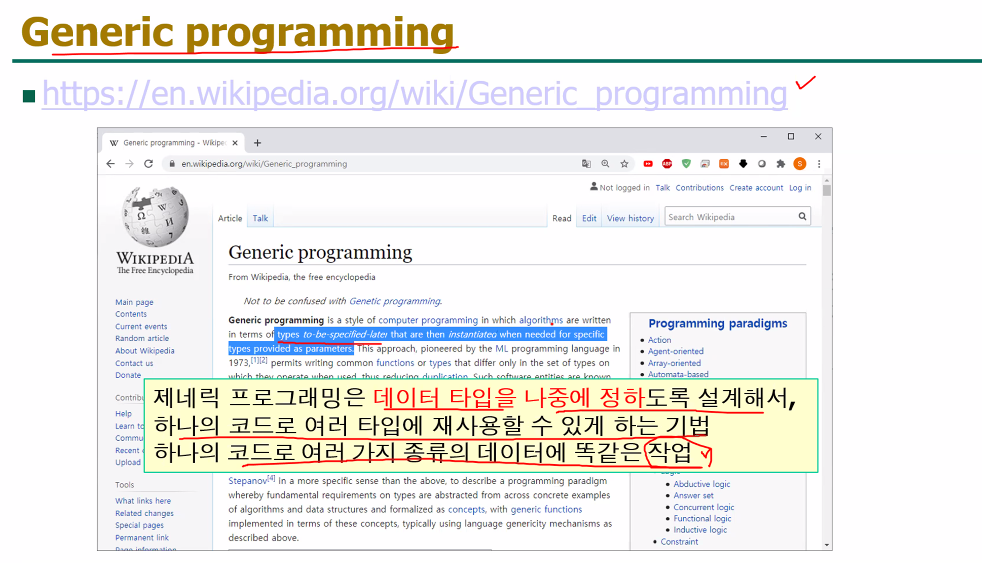
Task: Open the generic functions link
Action: [x=546, y=510]
